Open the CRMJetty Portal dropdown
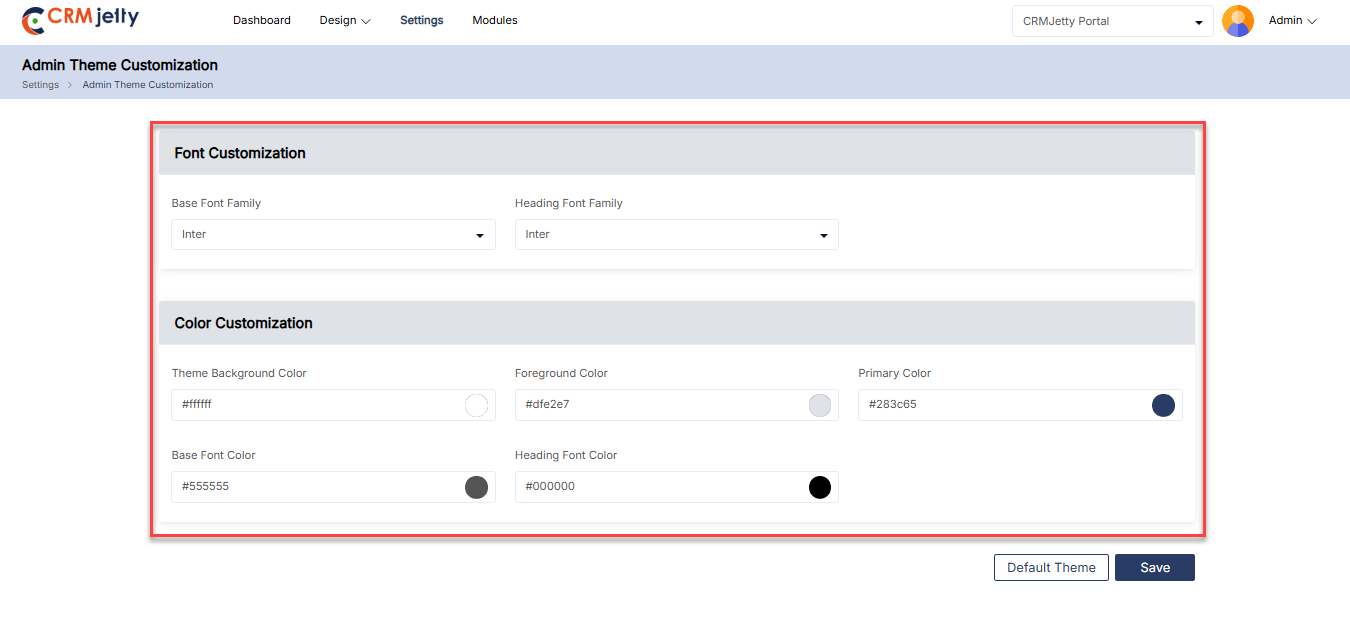This screenshot has height=628, width=1350. tap(1112, 21)
